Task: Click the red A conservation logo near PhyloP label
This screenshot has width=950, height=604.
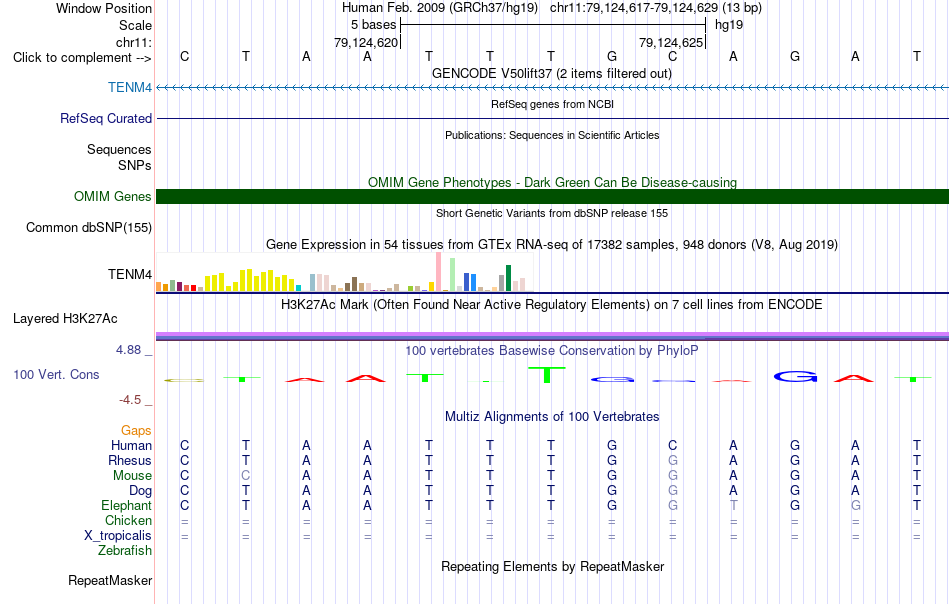Action: coord(365,379)
